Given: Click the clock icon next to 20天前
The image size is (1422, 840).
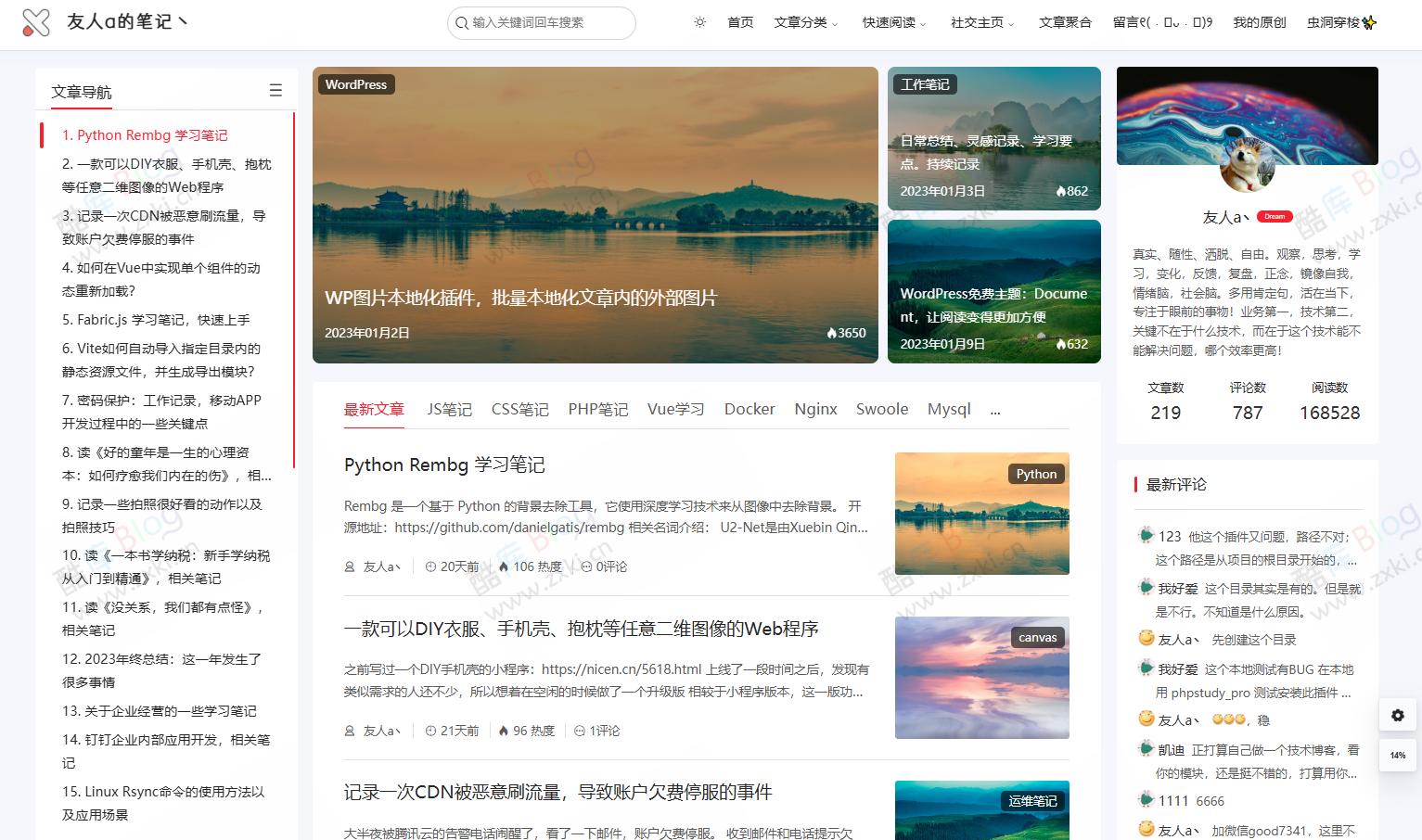Looking at the screenshot, I should (430, 566).
